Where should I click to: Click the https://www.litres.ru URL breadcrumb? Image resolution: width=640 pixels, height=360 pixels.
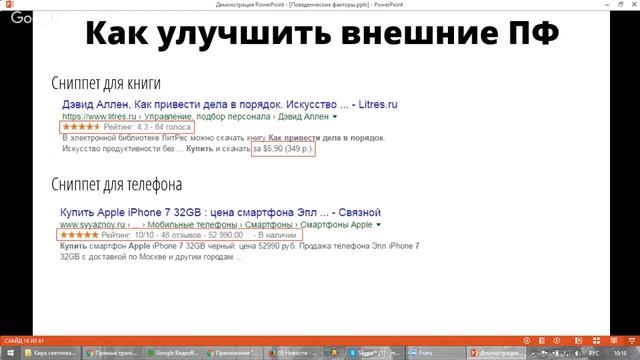coord(99,117)
